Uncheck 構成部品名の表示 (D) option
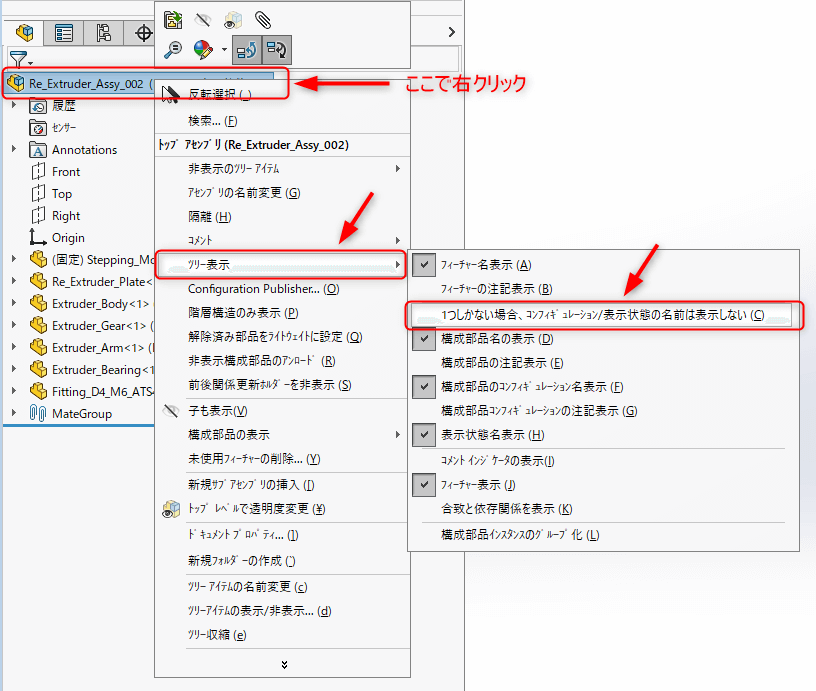This screenshot has width=816, height=691. [424, 339]
